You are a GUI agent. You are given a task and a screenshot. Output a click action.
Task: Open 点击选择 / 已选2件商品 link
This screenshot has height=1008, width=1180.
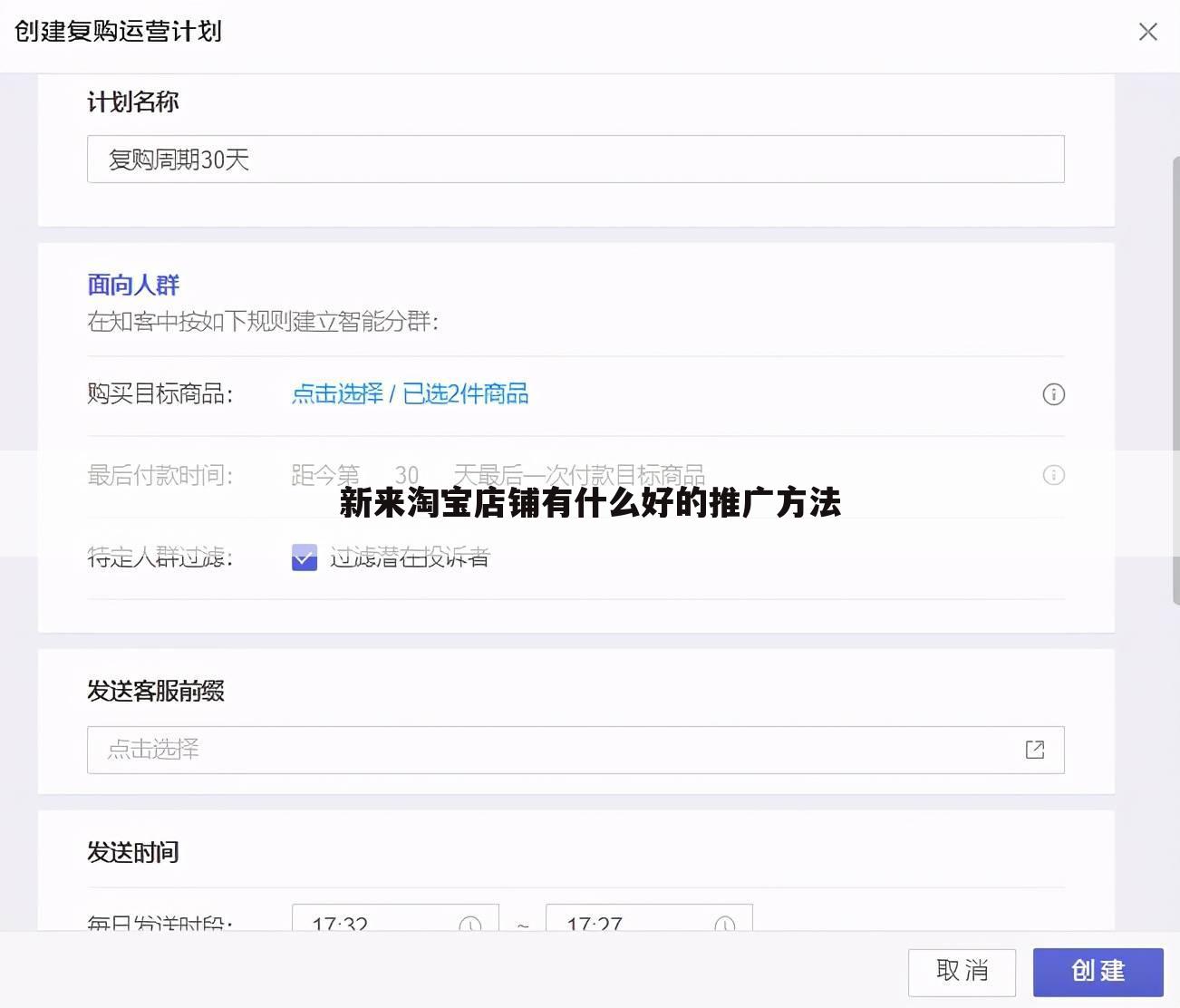(x=410, y=393)
